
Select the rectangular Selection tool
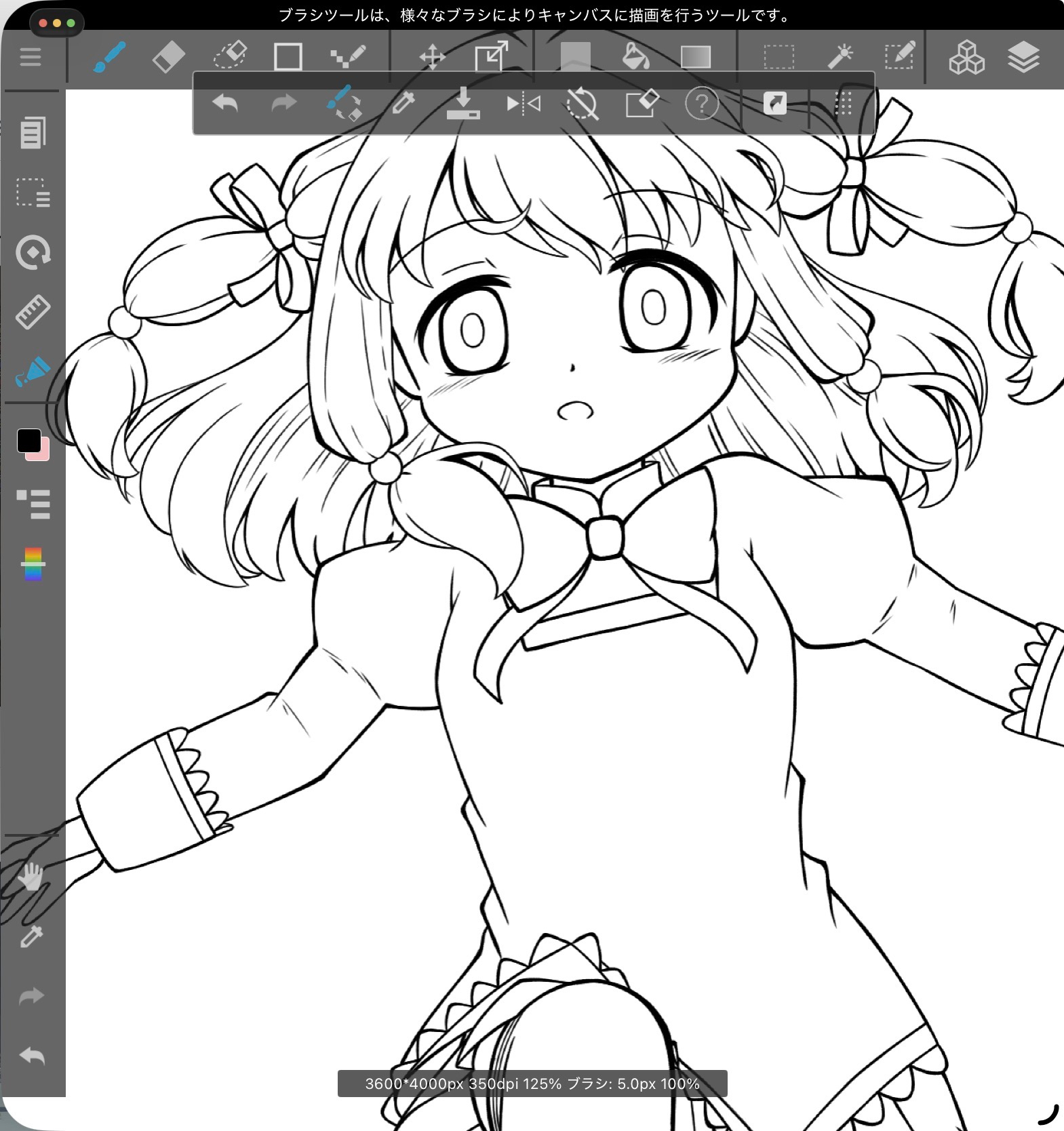[779, 57]
